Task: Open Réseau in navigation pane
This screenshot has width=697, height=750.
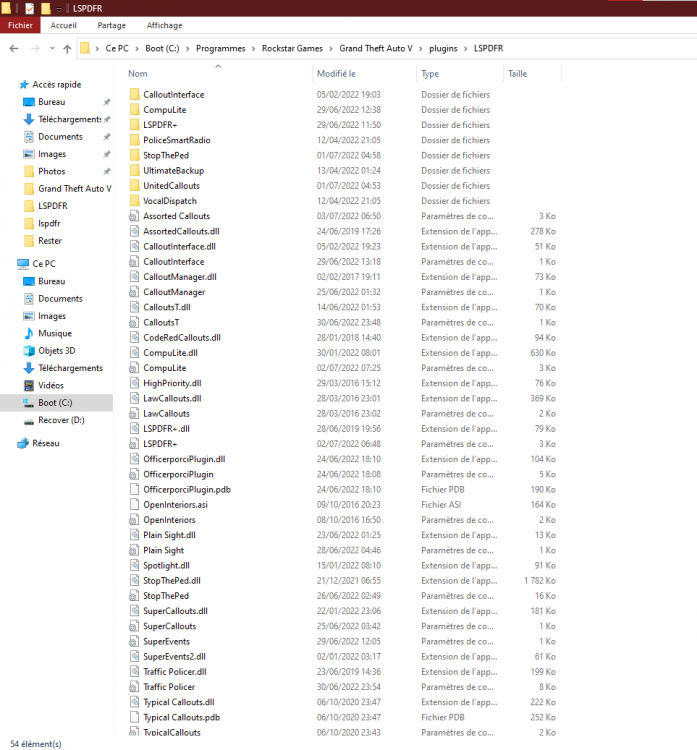Action: pyautogui.click(x=45, y=443)
